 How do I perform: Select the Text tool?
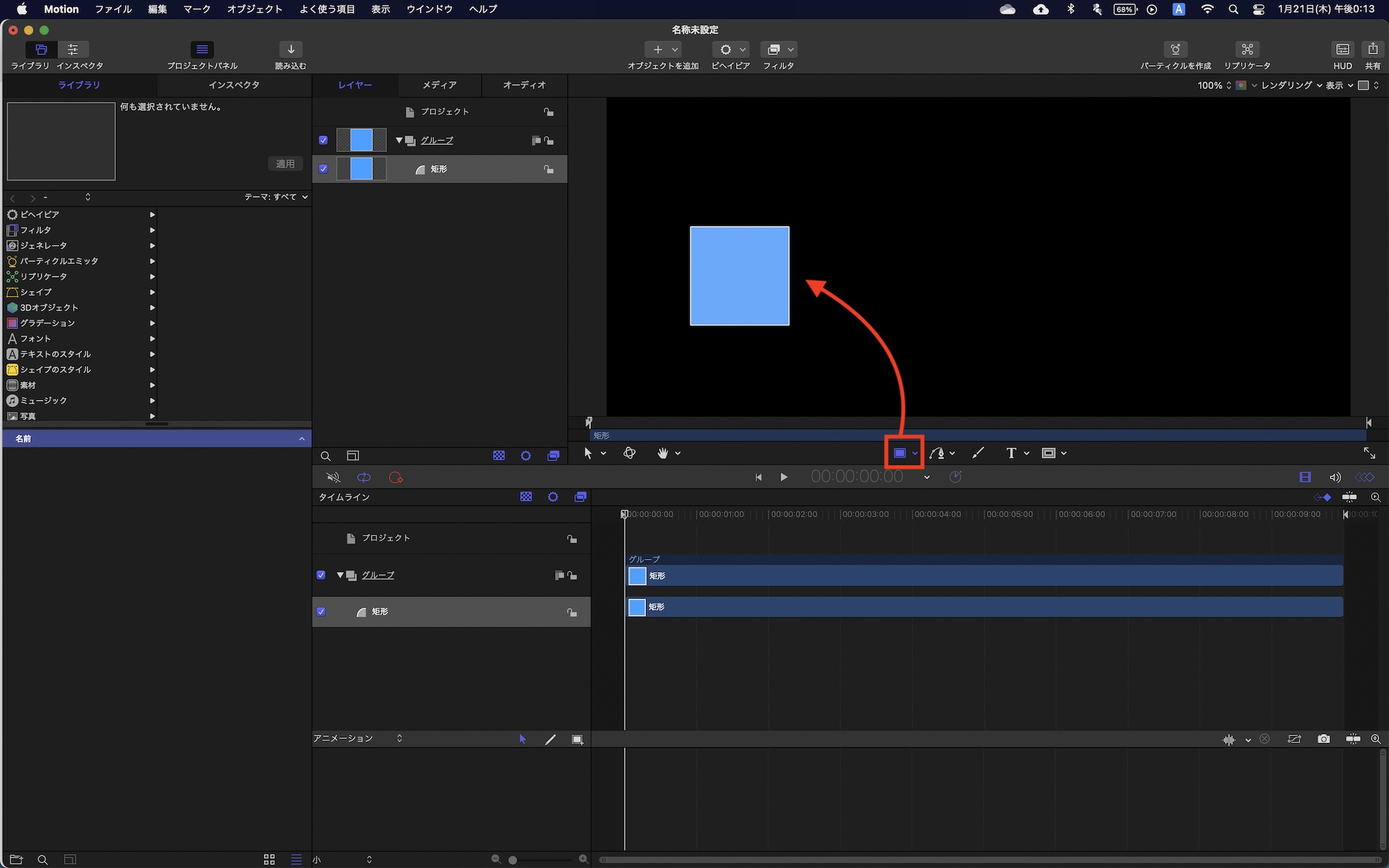pos(1011,453)
